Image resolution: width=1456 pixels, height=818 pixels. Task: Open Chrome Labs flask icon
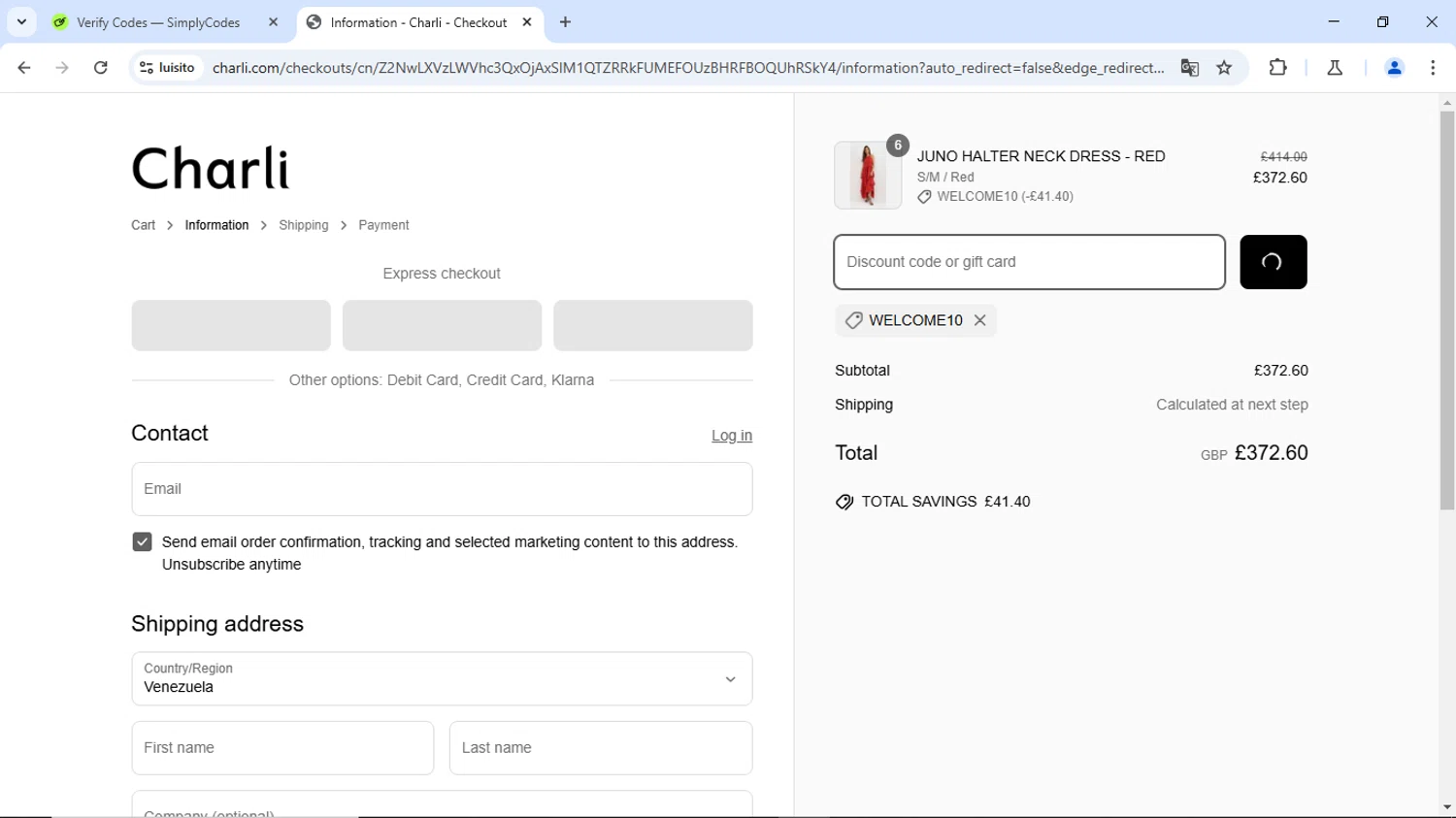(1335, 68)
